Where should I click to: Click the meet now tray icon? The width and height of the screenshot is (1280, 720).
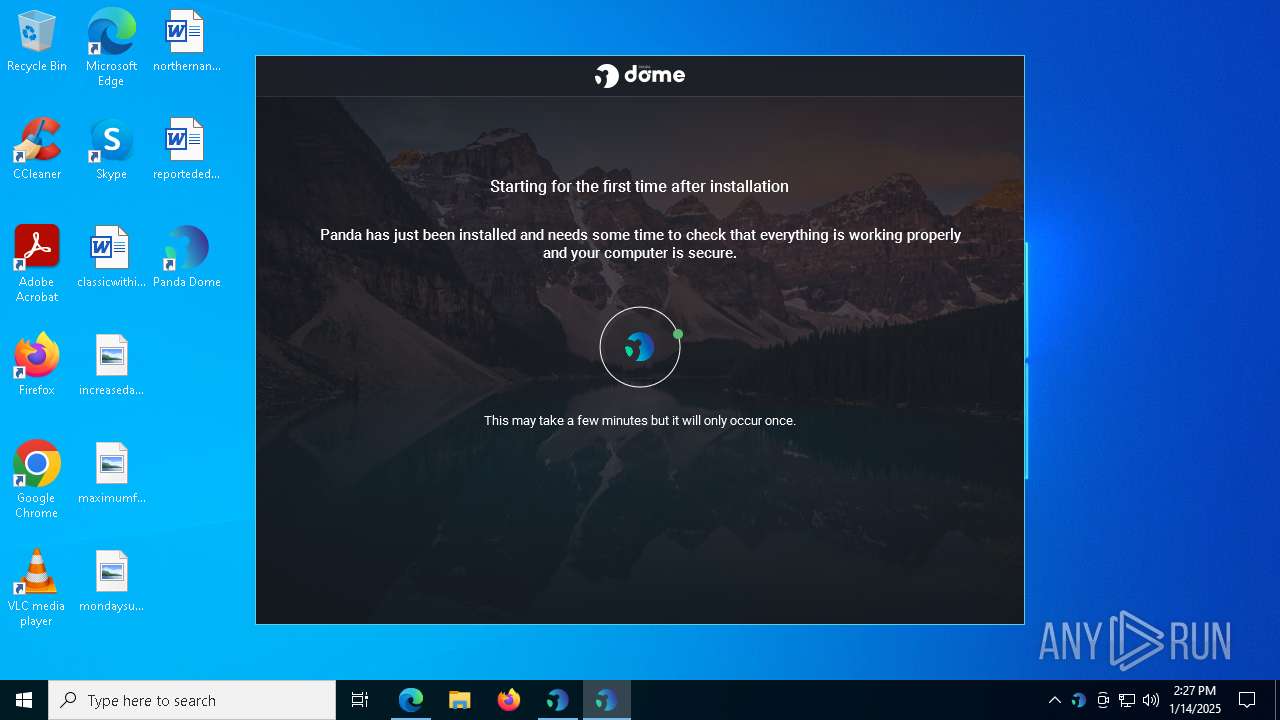coord(1103,700)
